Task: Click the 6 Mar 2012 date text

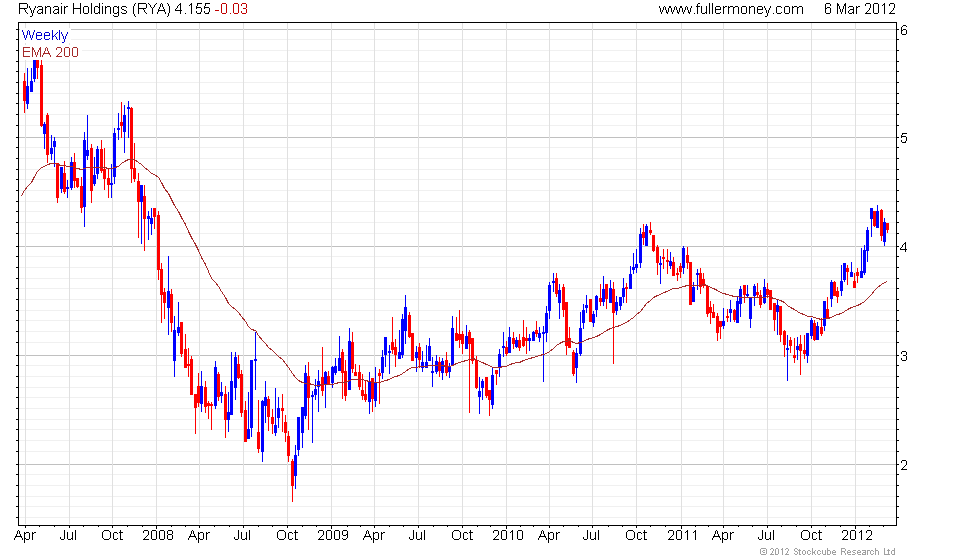Action: pos(860,9)
